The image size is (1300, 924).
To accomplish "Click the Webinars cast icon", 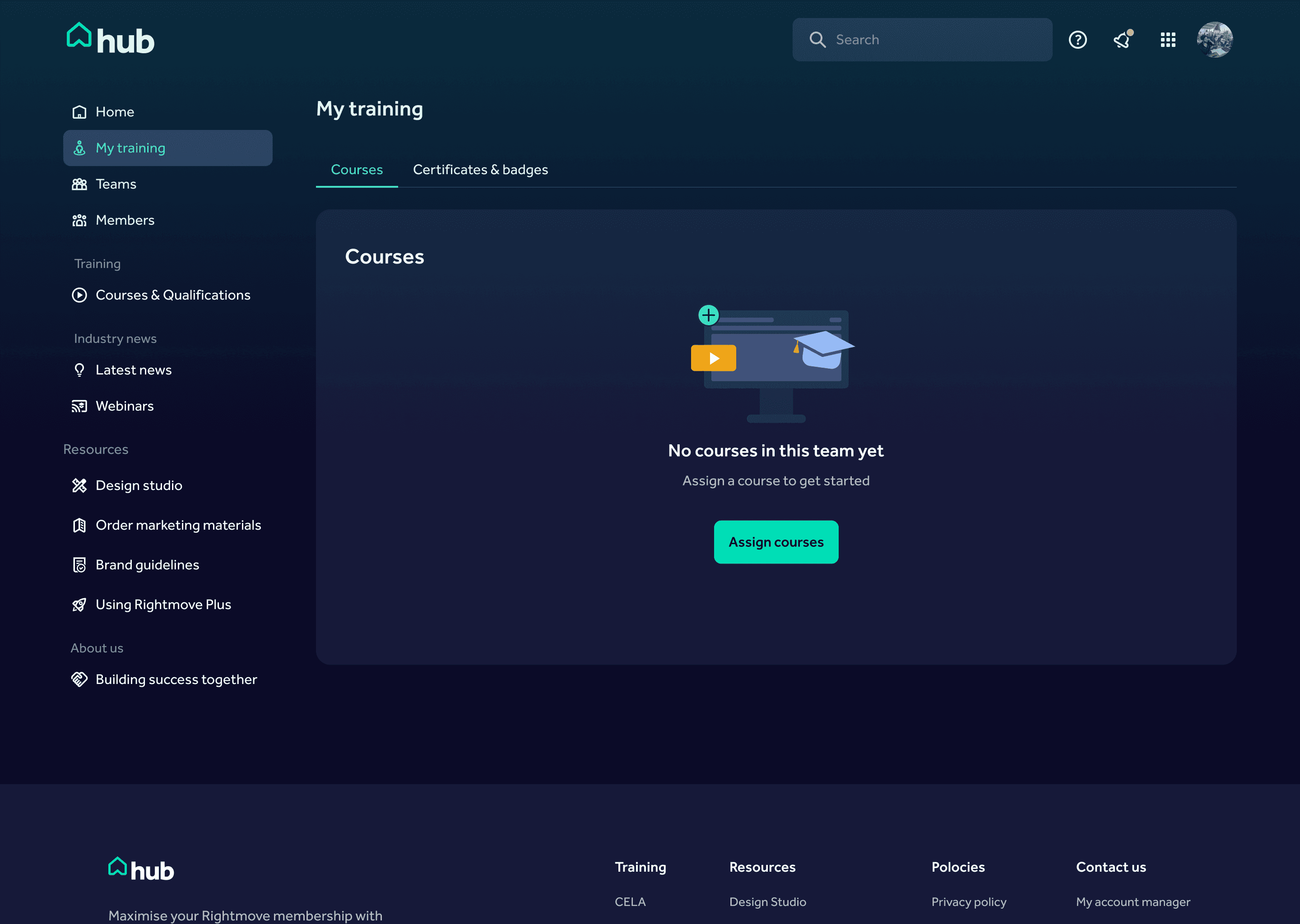I will (x=80, y=406).
